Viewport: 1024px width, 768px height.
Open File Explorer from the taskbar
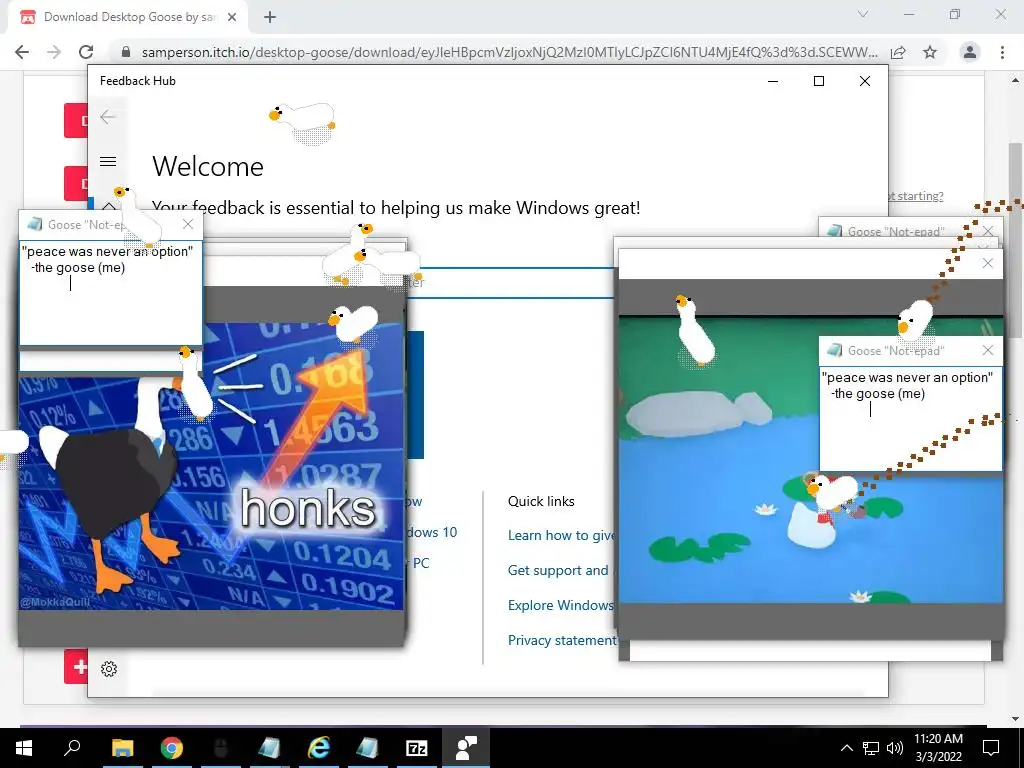point(123,748)
